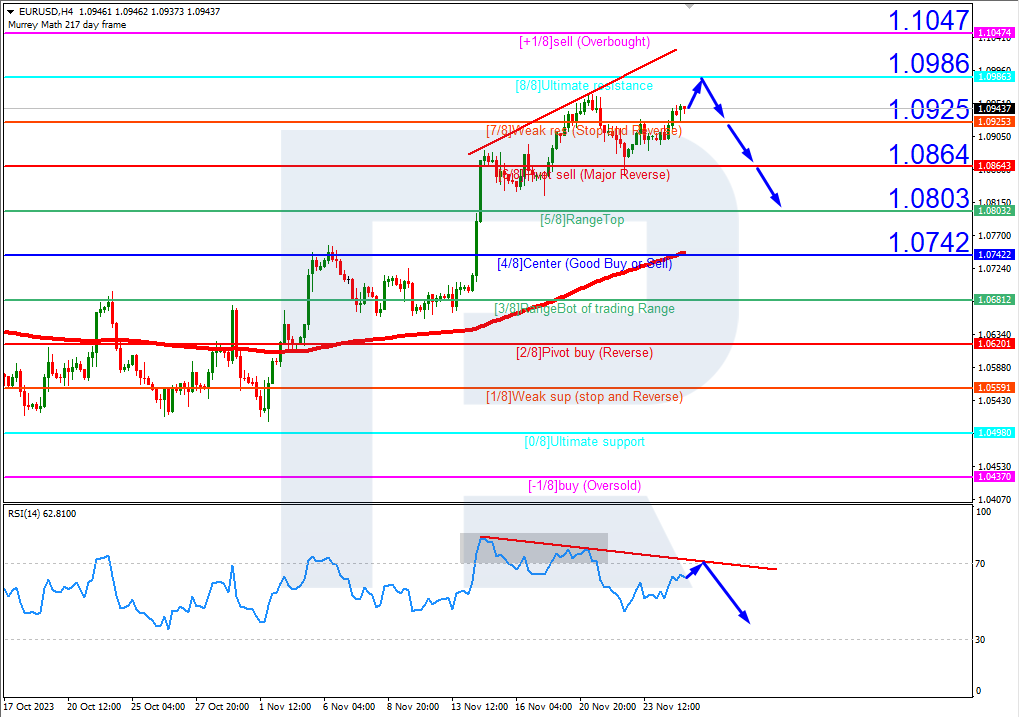
Task: Select the 17 Oct 2023 date on time axis
Action: point(28,706)
